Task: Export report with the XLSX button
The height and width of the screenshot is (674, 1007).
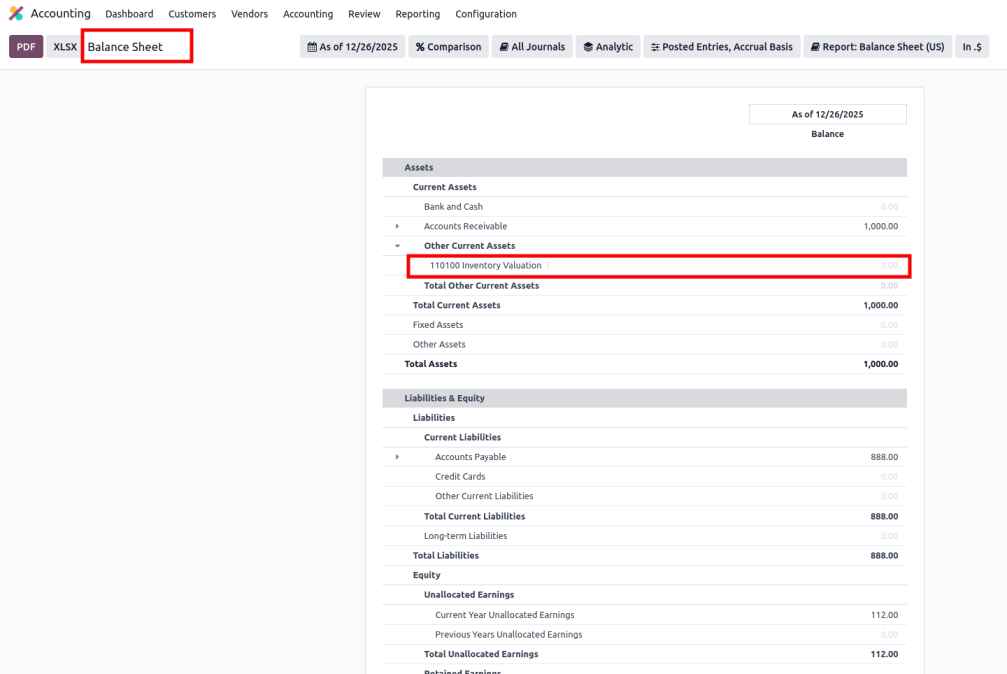Action: pos(64,47)
